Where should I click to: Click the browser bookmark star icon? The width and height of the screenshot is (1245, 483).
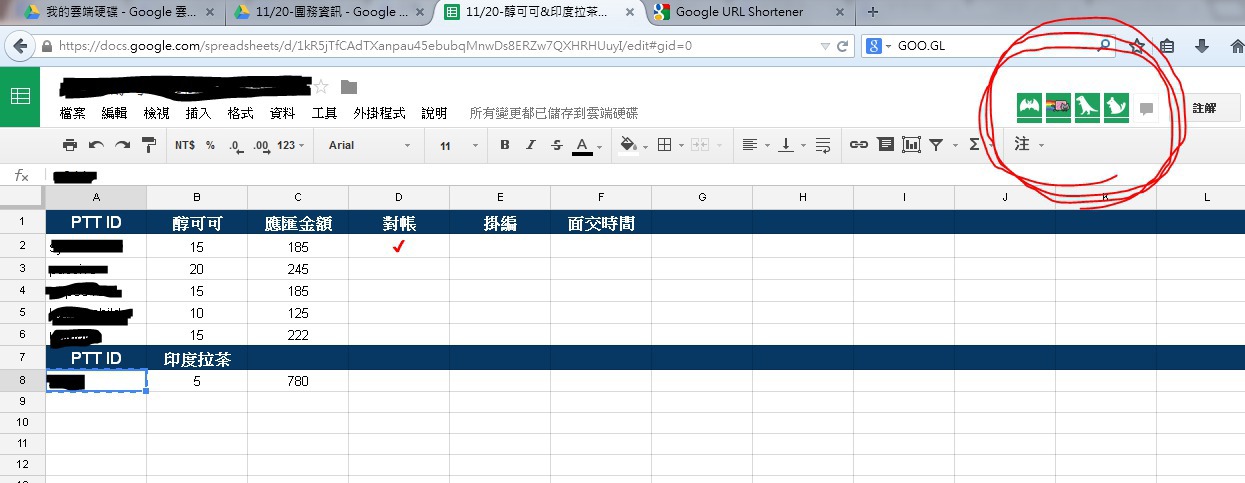click(x=1137, y=46)
